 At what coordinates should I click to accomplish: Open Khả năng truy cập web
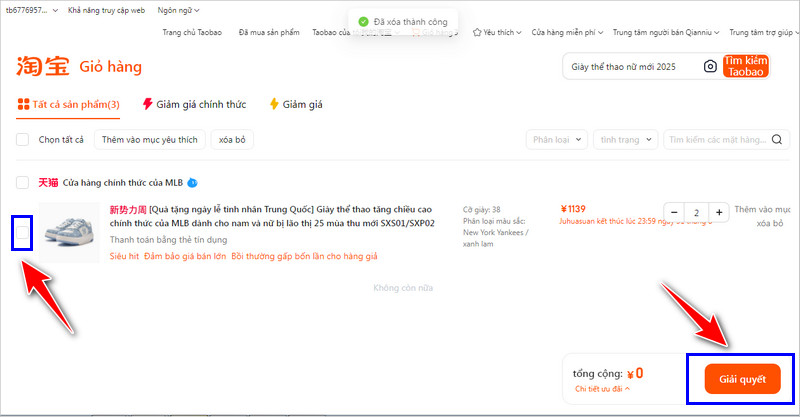click(106, 10)
